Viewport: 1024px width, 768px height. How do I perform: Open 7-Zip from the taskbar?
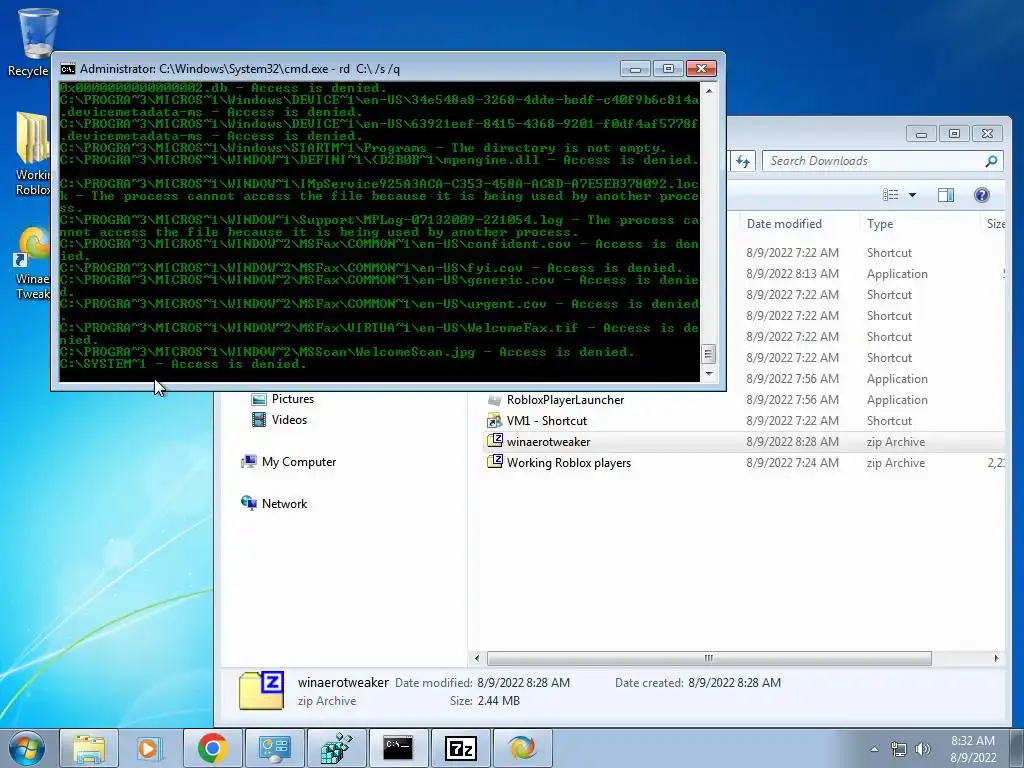point(460,748)
